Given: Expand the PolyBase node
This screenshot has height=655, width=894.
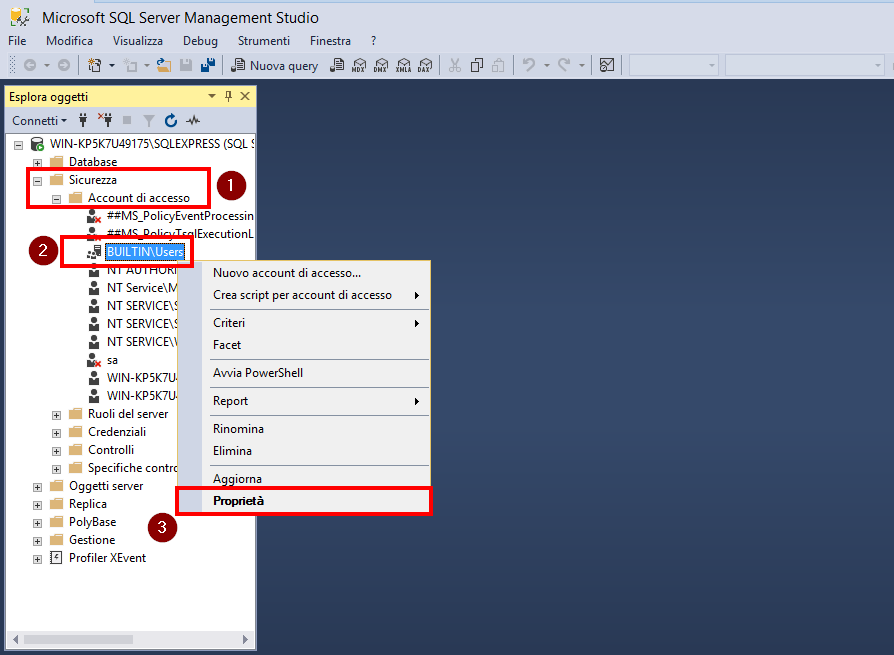Looking at the screenshot, I should 38,523.
